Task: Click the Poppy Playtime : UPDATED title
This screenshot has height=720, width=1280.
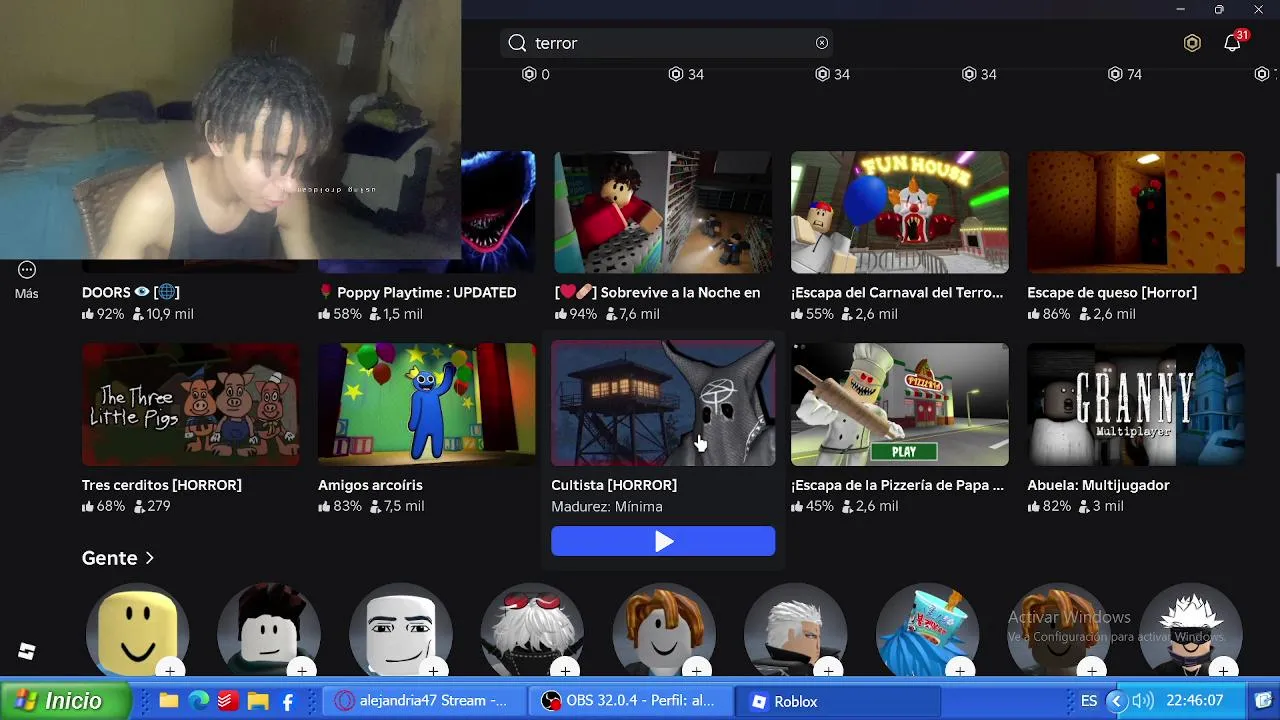Action: click(417, 292)
